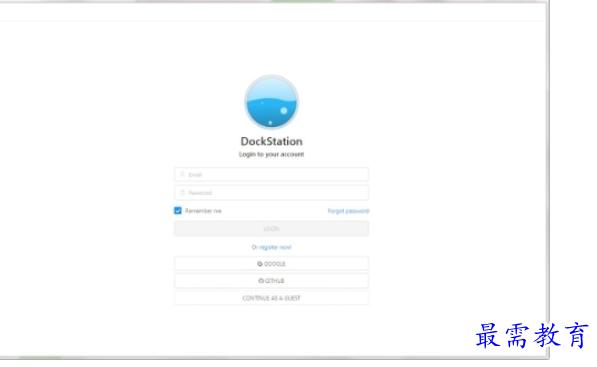The image size is (597, 367).
Task: Uncheck the Remember me checkbox
Action: 178,211
